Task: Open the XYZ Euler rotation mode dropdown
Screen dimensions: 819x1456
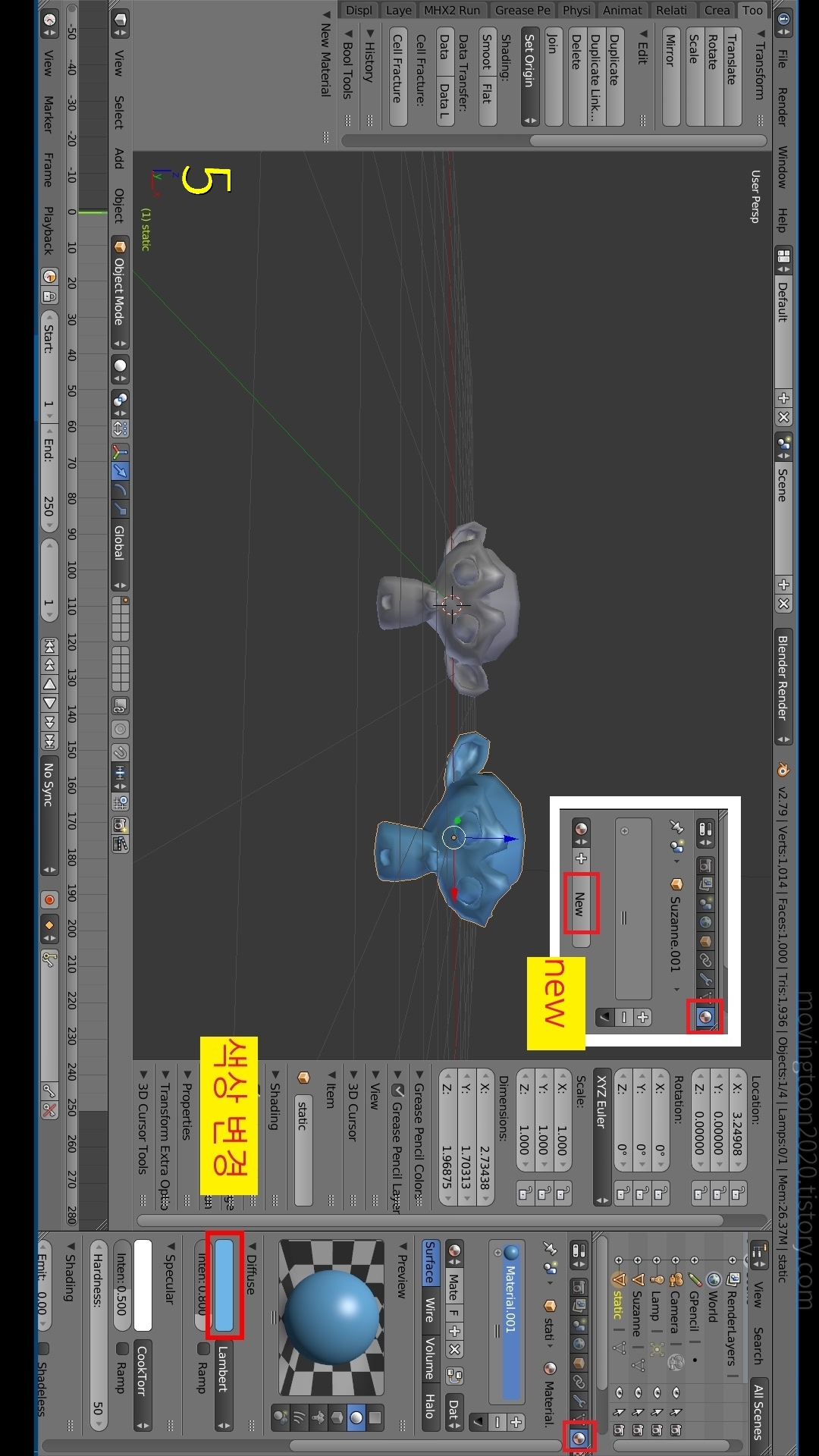Action: click(601, 1139)
